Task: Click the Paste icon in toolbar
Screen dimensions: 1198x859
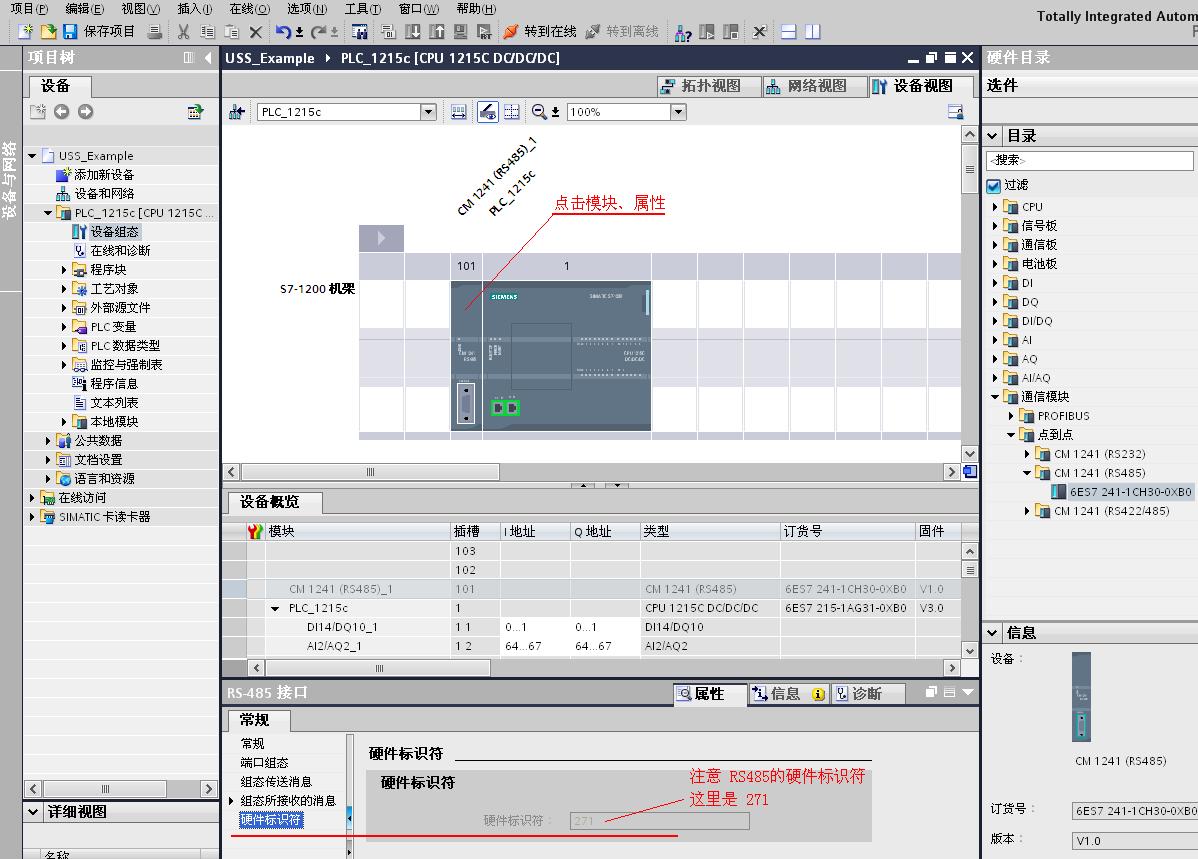Action: point(232,31)
